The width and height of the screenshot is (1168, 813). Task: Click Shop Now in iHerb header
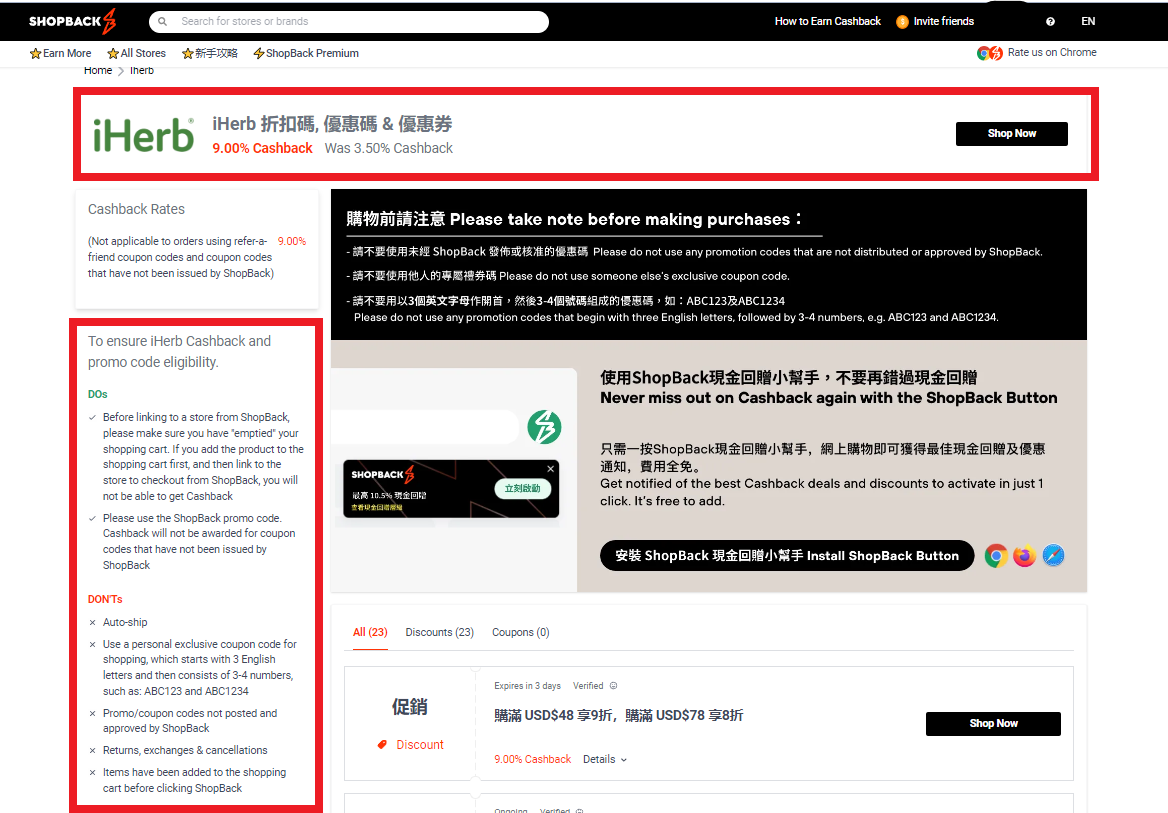coord(1012,134)
